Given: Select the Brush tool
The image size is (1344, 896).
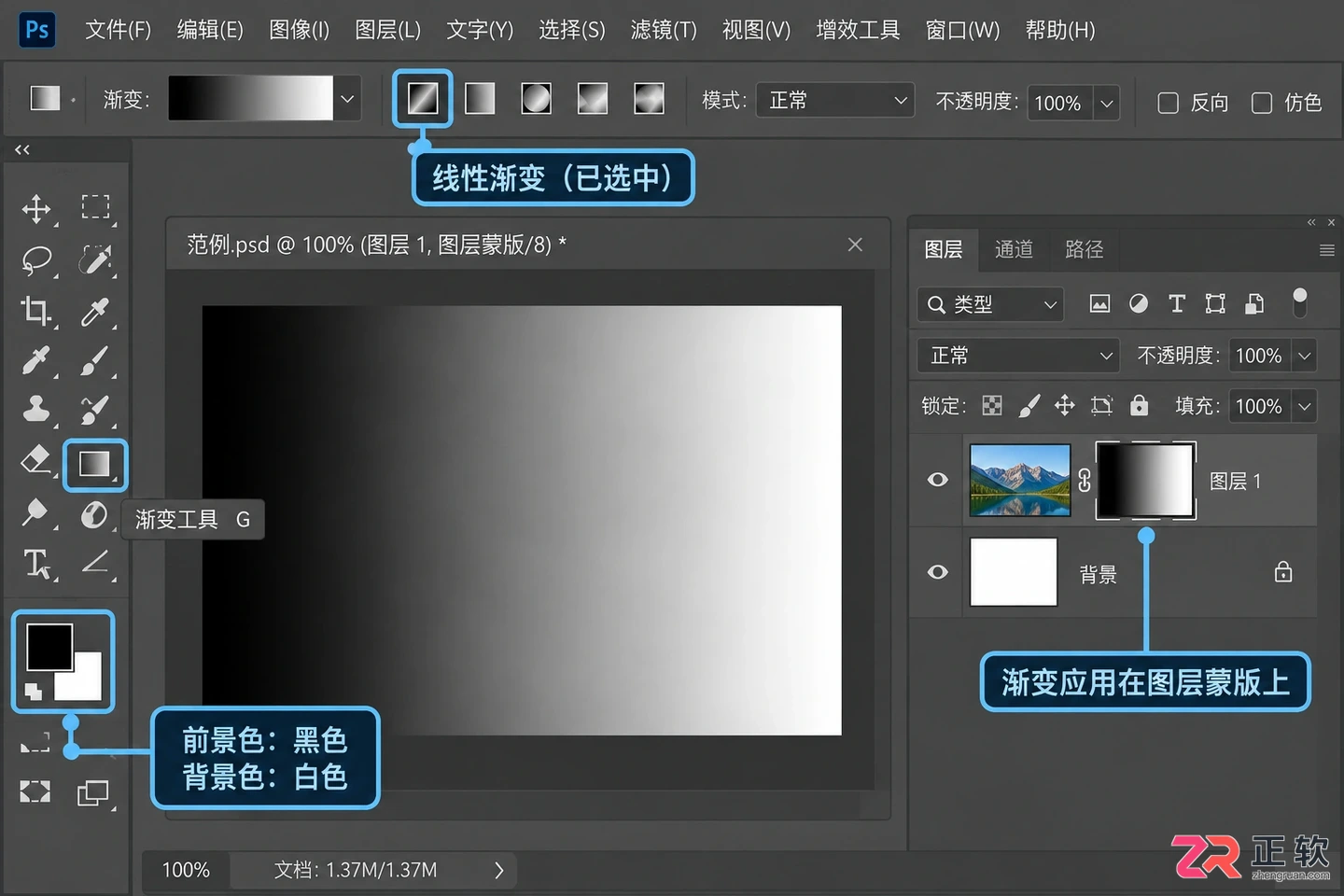Looking at the screenshot, I should tap(95, 361).
